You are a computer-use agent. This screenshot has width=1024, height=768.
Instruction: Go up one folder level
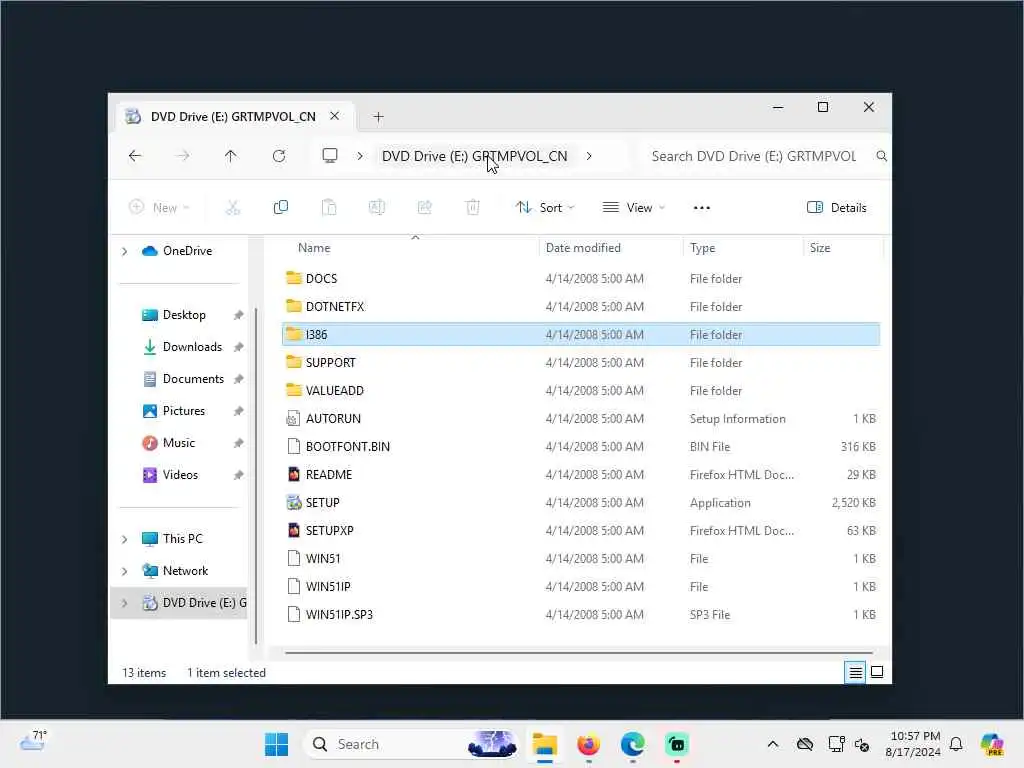pyautogui.click(x=231, y=156)
